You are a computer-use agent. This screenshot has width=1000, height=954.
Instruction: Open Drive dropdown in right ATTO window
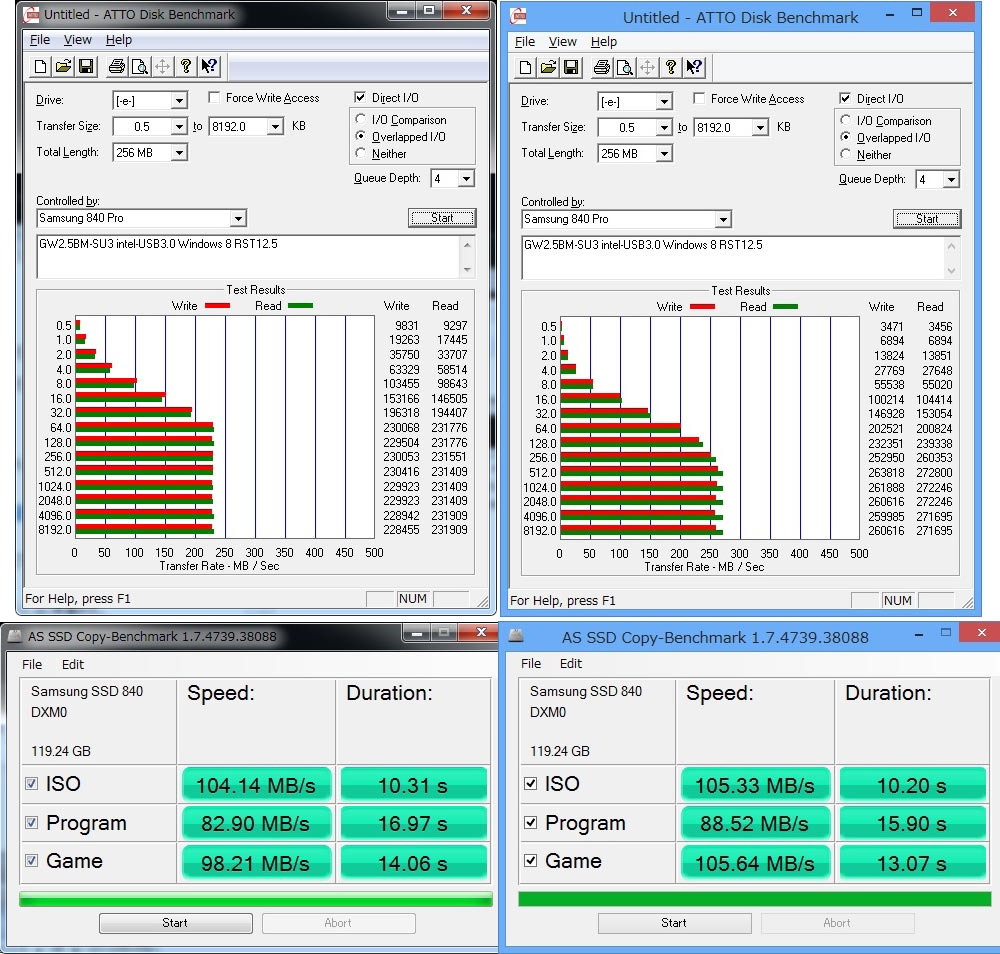click(x=664, y=101)
